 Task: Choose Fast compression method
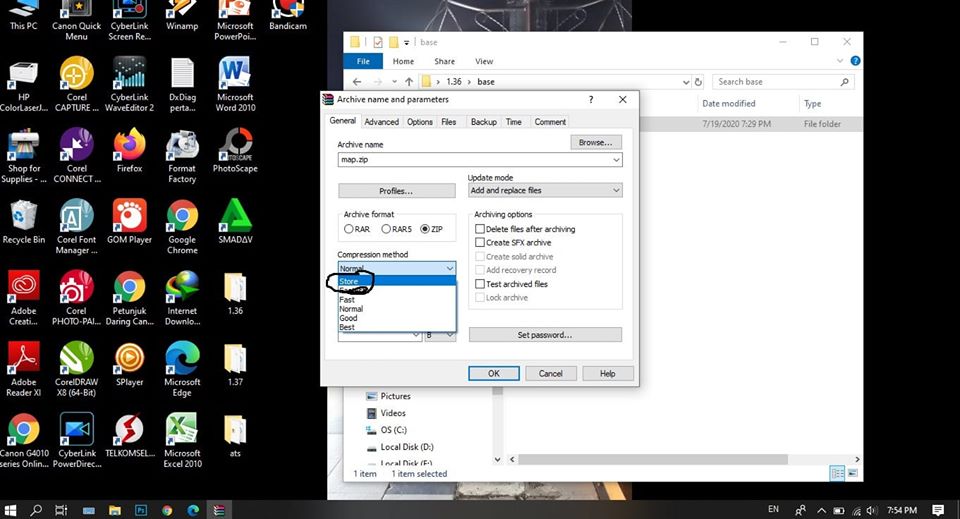click(397, 300)
